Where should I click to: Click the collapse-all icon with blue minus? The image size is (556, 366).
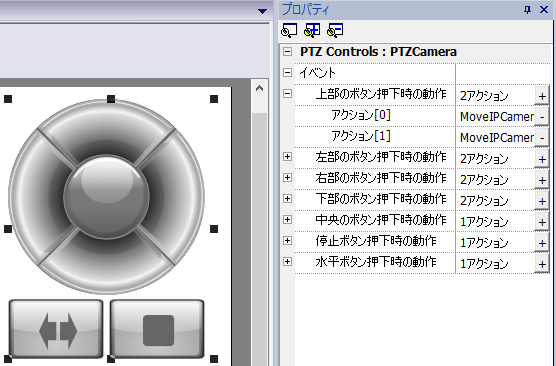click(x=335, y=30)
